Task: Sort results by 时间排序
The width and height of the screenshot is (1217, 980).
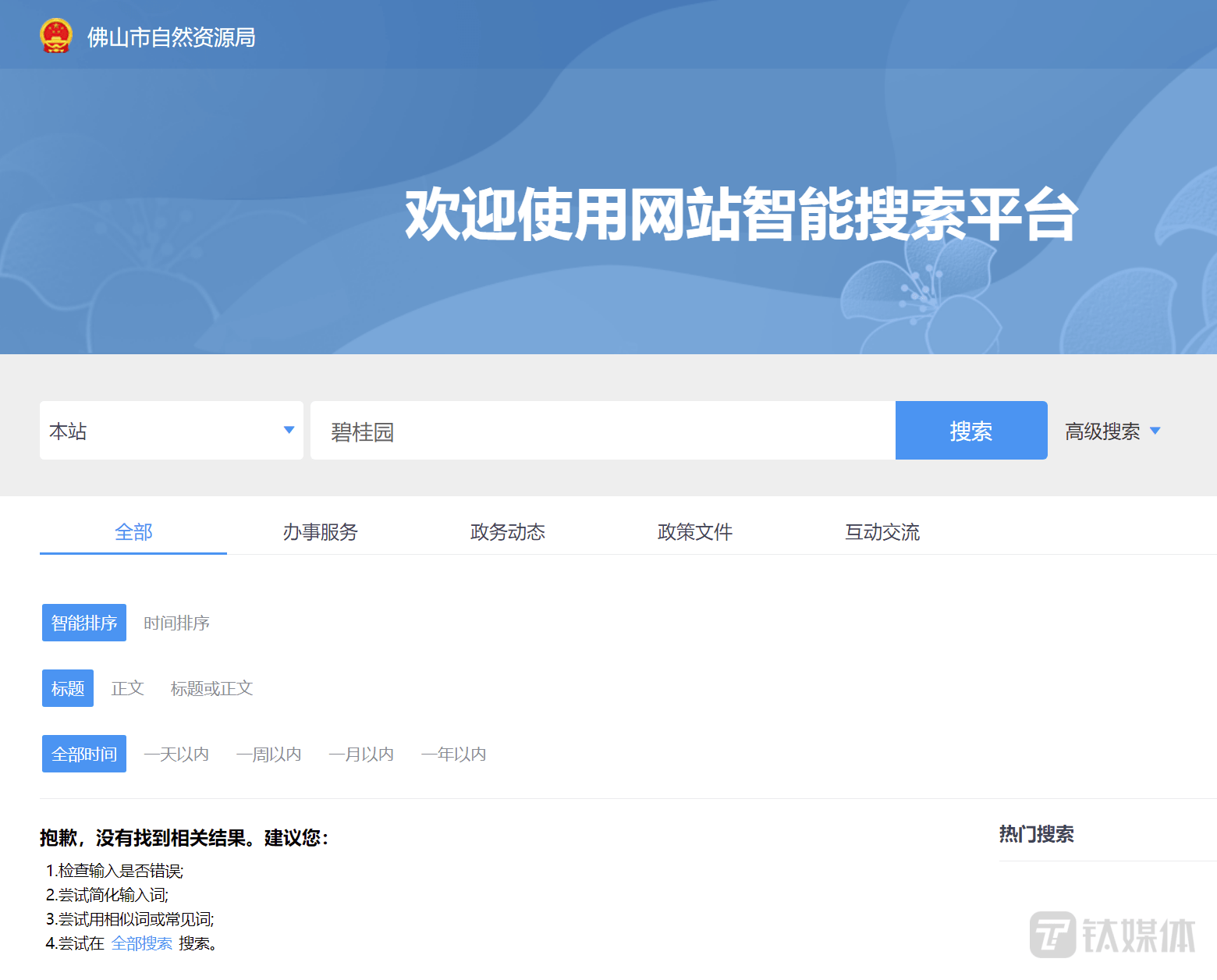Action: coord(177,623)
